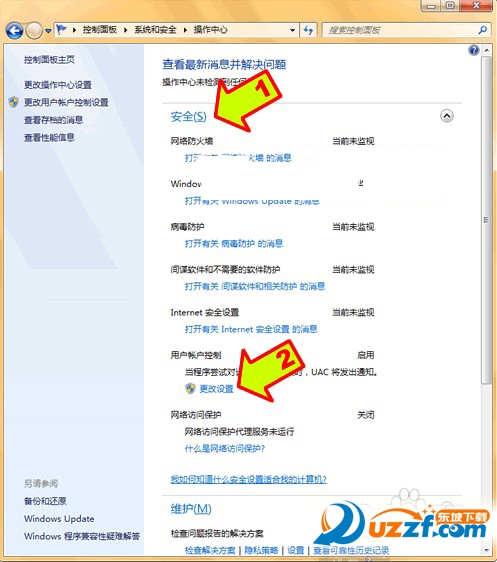This screenshot has height=562, width=497.
Task: Click 检查问题报告的解决方案 text
Action: 217,534
